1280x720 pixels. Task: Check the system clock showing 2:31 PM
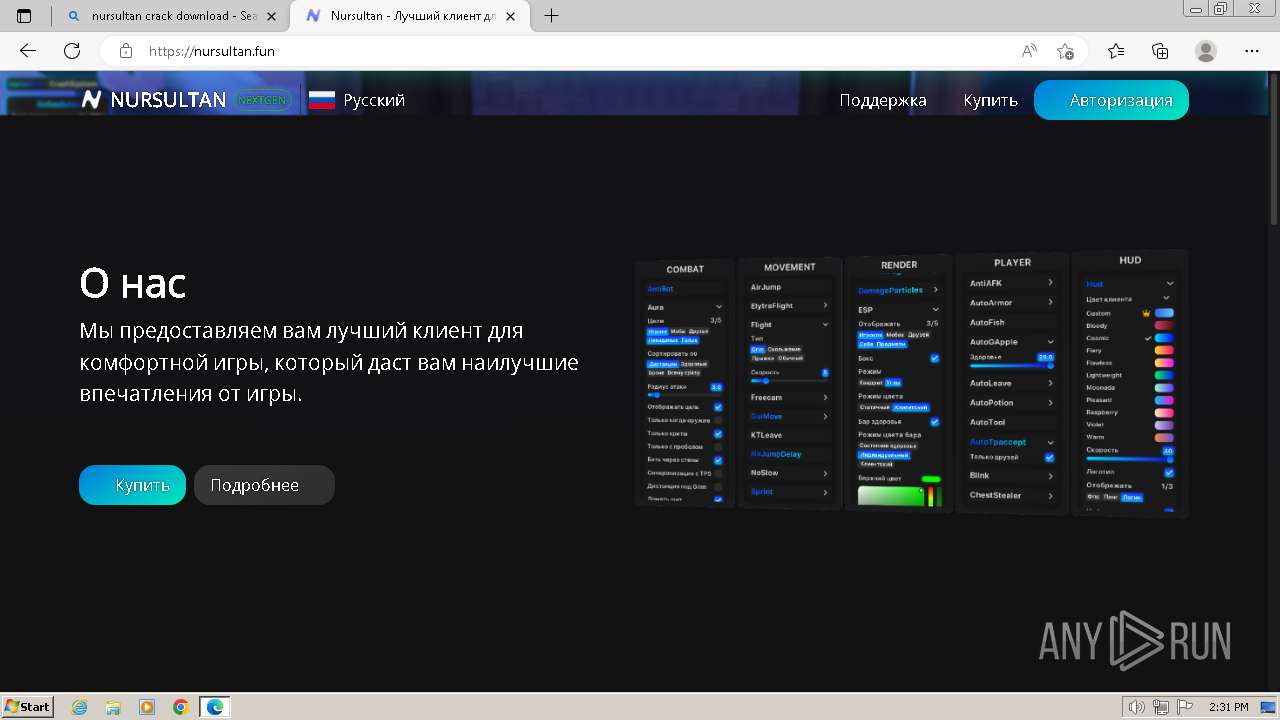coord(1228,707)
